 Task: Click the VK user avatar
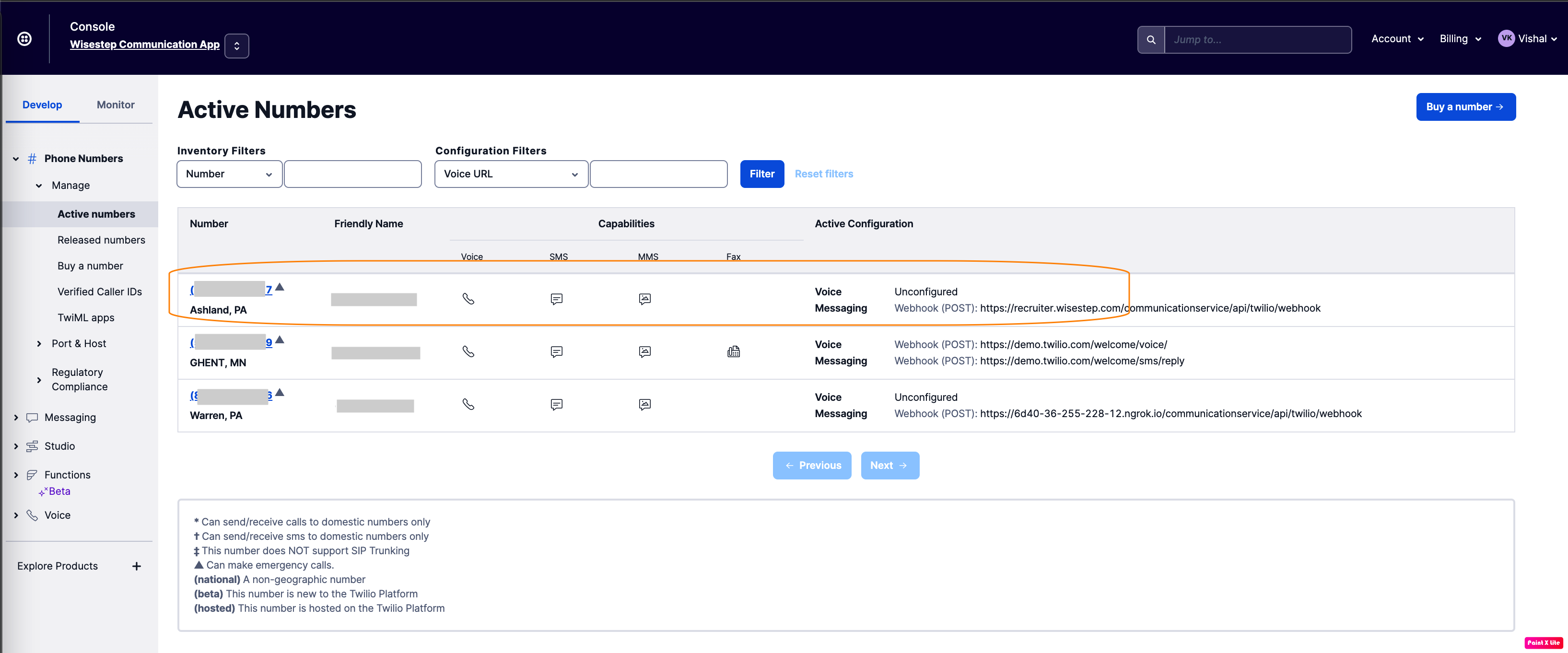pos(1506,38)
